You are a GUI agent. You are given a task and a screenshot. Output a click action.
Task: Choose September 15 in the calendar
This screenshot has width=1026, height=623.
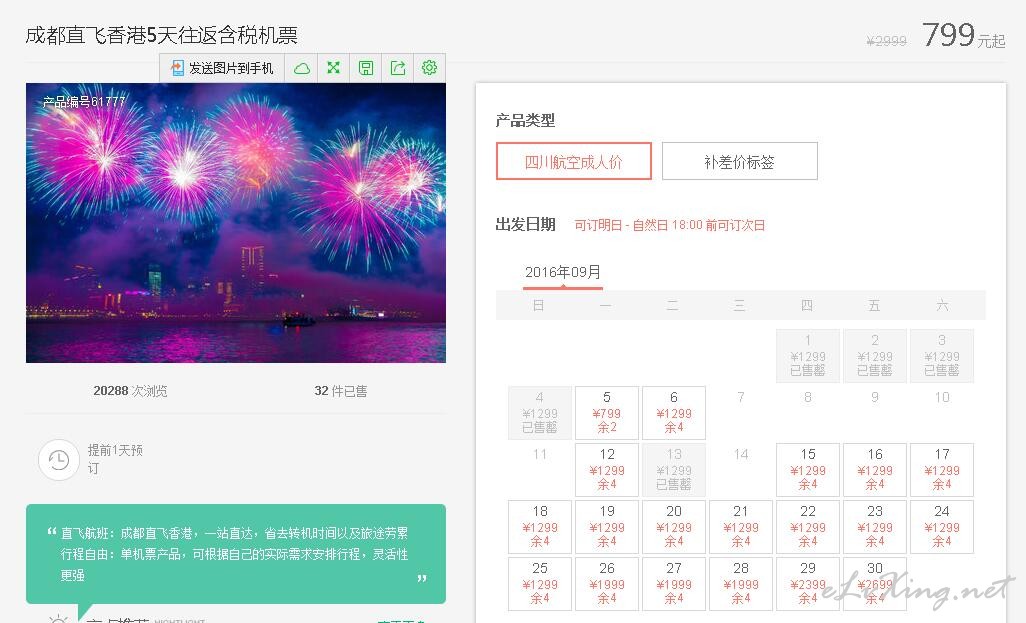pos(808,469)
